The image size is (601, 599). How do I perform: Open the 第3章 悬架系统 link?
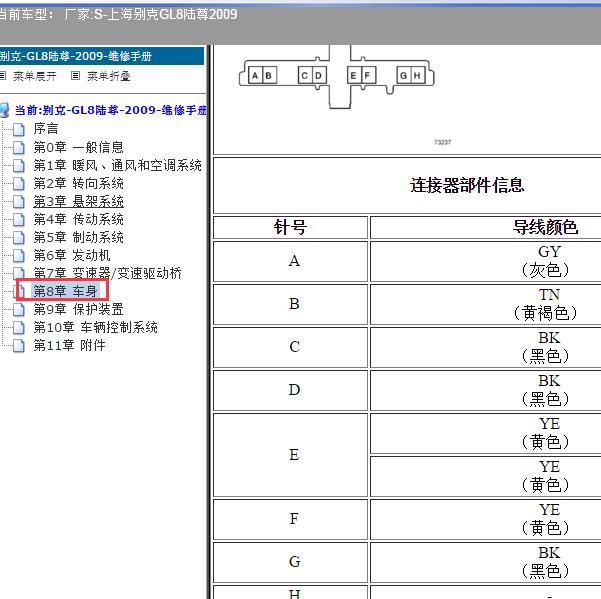[x=78, y=202]
